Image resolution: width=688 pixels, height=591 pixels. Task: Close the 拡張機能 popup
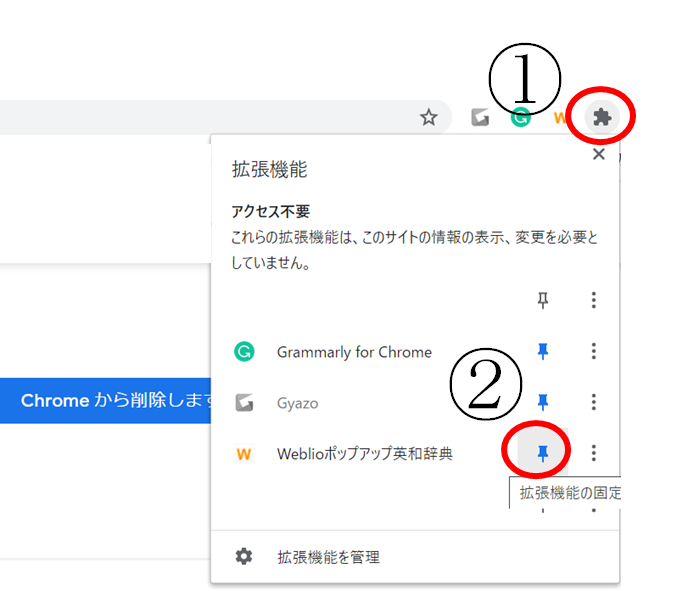pyautogui.click(x=598, y=154)
